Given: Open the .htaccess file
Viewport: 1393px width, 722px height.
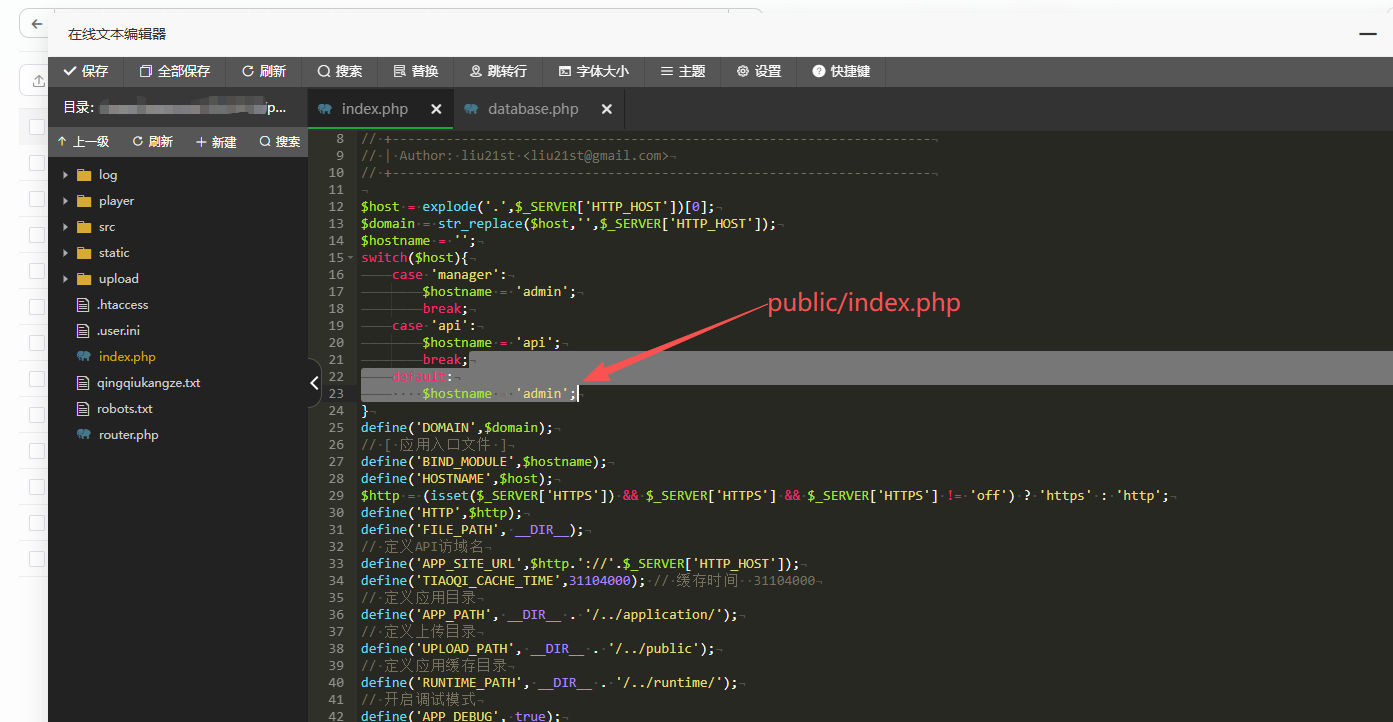Looking at the screenshot, I should pos(123,305).
